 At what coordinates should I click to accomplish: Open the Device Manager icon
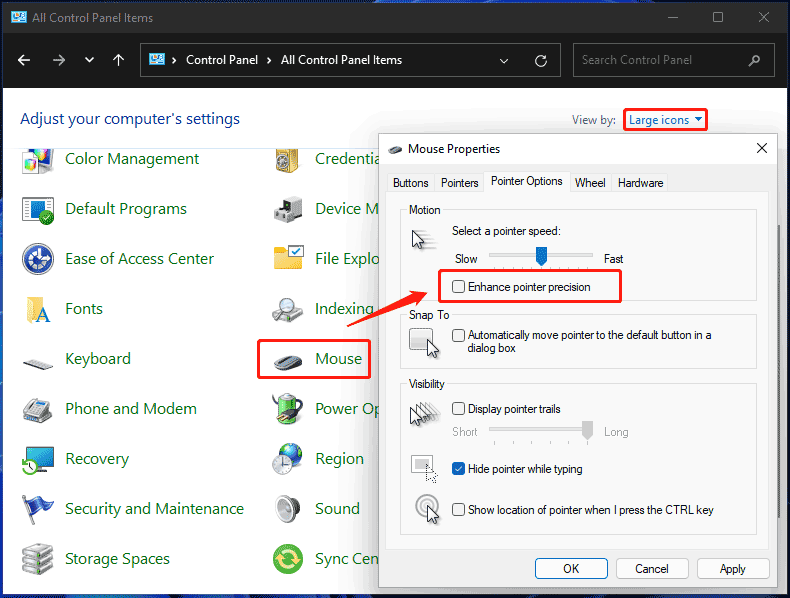(x=288, y=210)
